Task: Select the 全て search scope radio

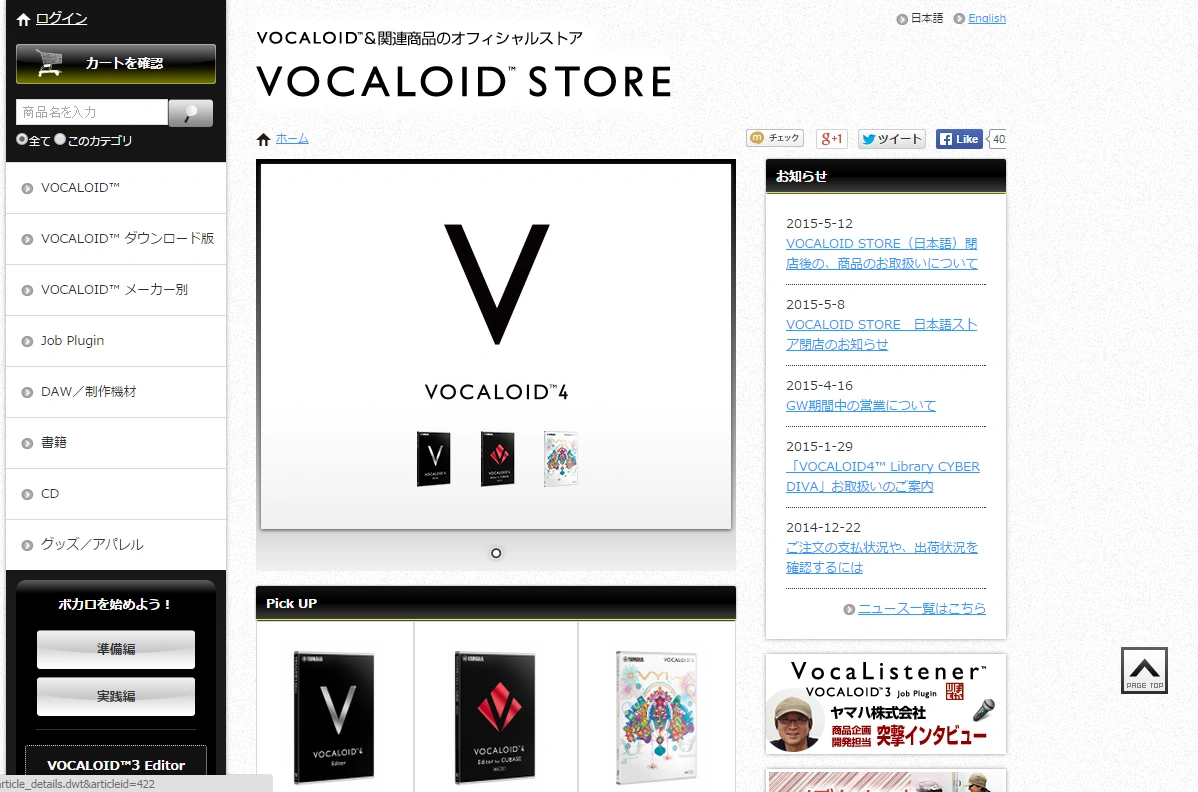Action: (x=22, y=139)
